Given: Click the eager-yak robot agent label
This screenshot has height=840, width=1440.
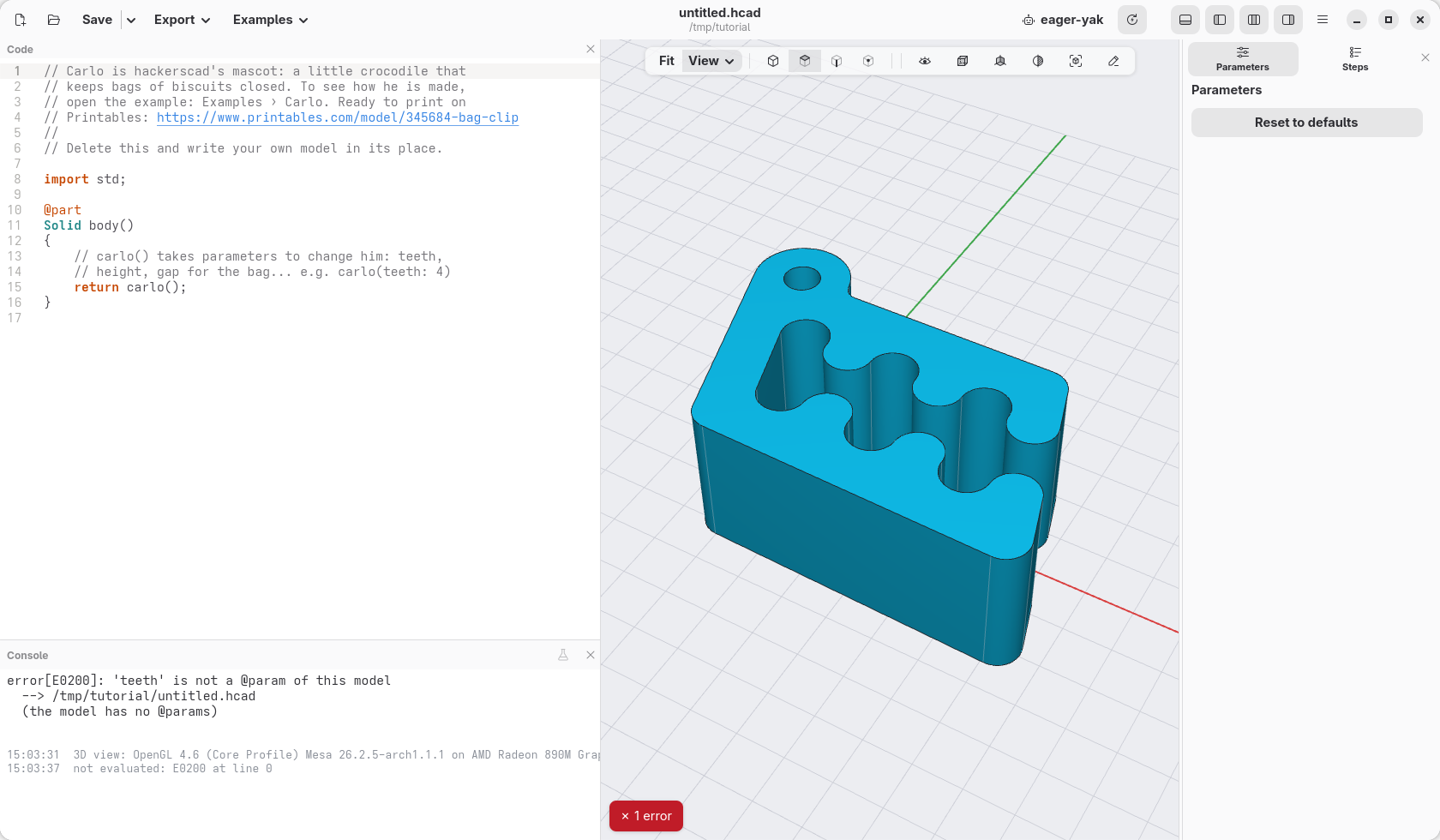Looking at the screenshot, I should coord(1063,20).
